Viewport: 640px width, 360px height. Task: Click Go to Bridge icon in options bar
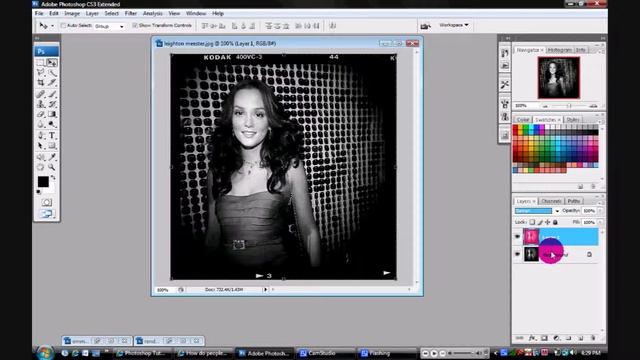click(x=425, y=26)
